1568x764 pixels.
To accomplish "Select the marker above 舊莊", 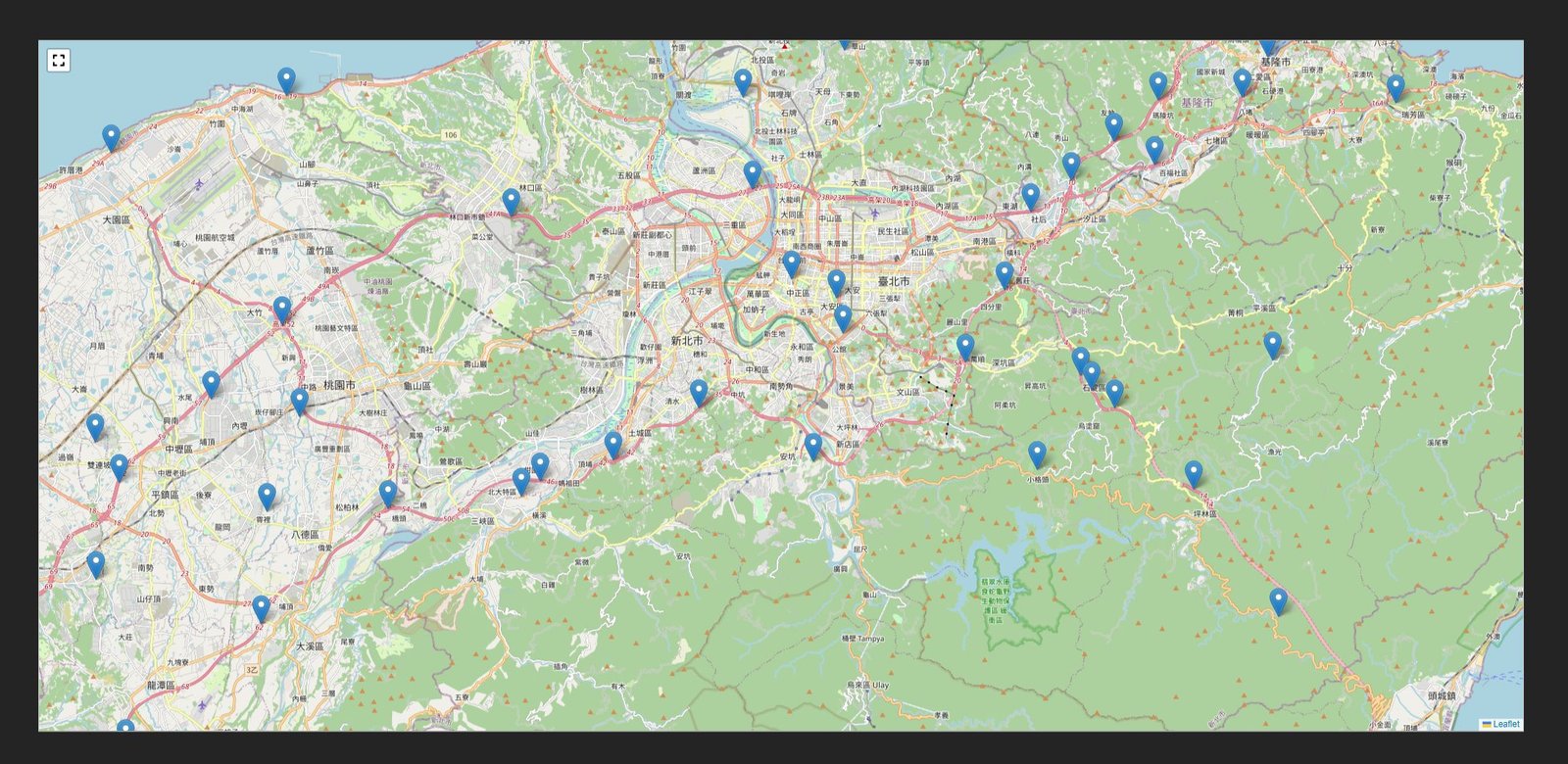I will pyautogui.click(x=1004, y=276).
